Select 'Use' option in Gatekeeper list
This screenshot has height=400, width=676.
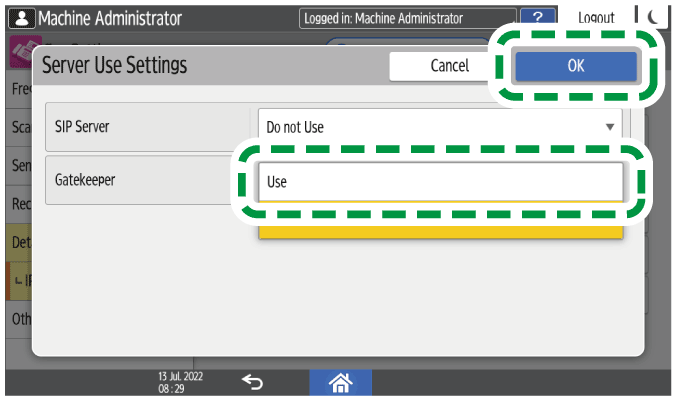[x=440, y=183]
